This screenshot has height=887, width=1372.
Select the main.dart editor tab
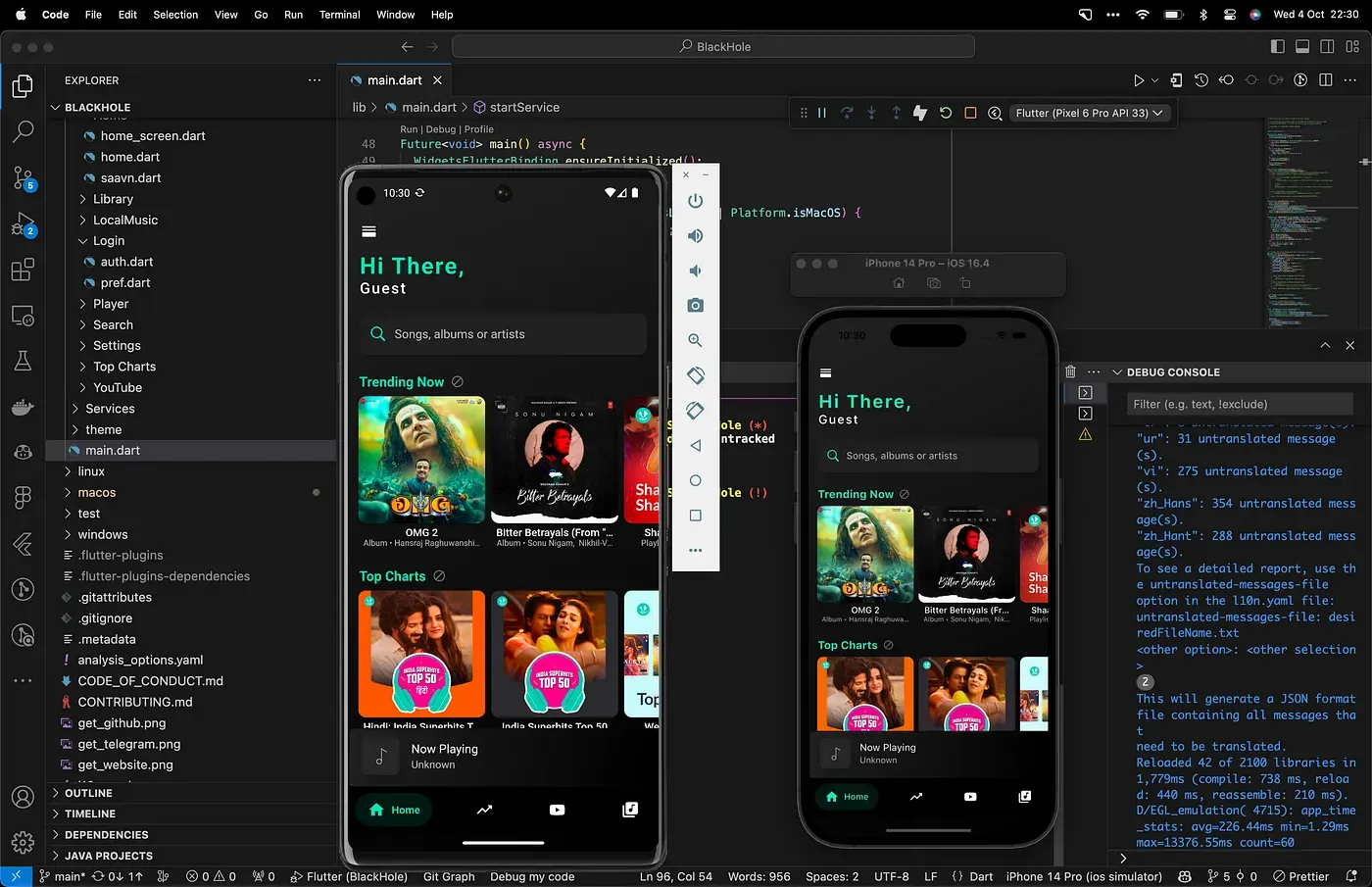pyautogui.click(x=394, y=80)
